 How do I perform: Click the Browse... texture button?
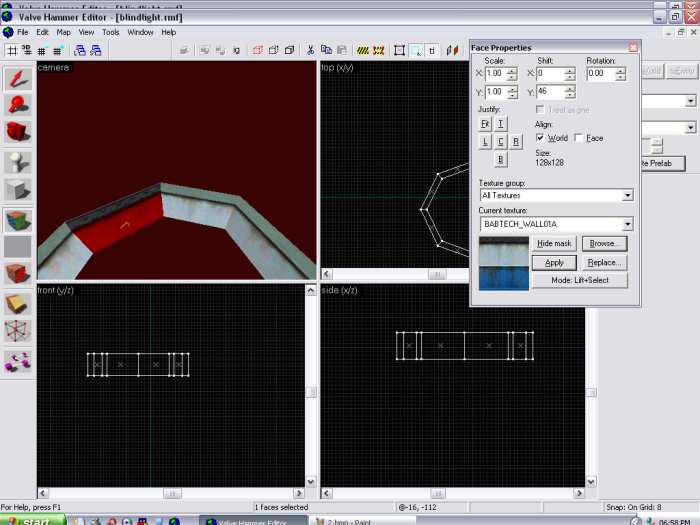click(x=603, y=243)
